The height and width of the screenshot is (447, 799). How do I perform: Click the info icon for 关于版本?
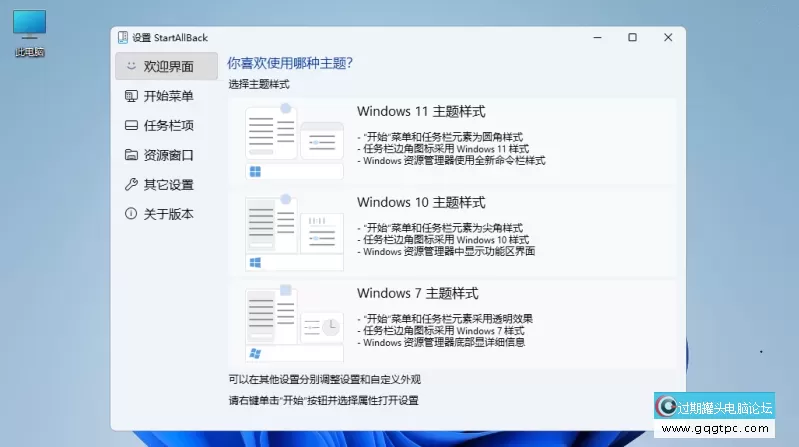click(x=130, y=214)
